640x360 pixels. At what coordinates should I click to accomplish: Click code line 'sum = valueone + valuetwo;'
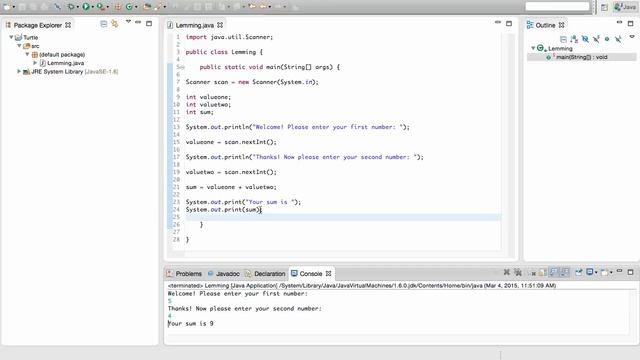point(231,187)
